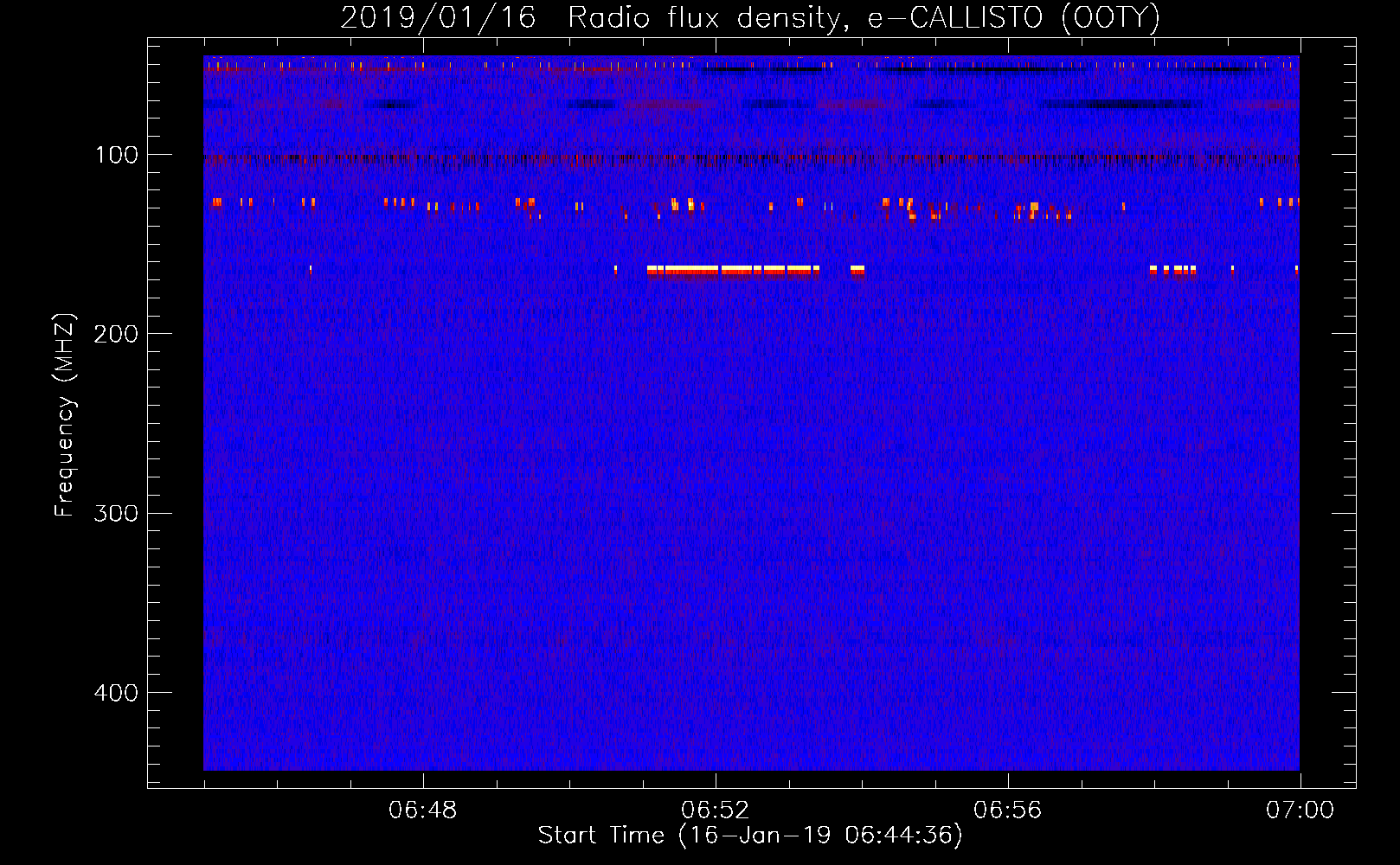Click the 06:52 time tick label
Viewport: 1400px width, 865px height.
click(716, 811)
